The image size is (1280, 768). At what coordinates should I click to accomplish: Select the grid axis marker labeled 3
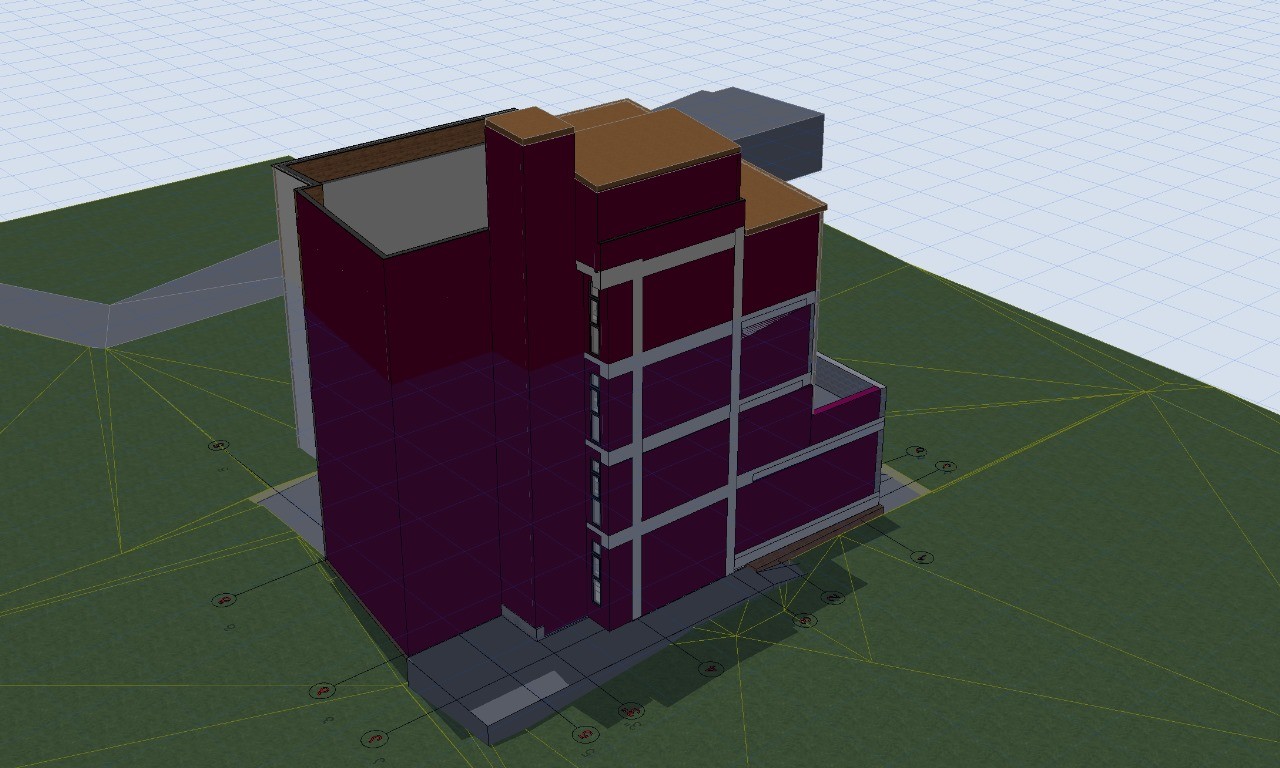coord(805,620)
